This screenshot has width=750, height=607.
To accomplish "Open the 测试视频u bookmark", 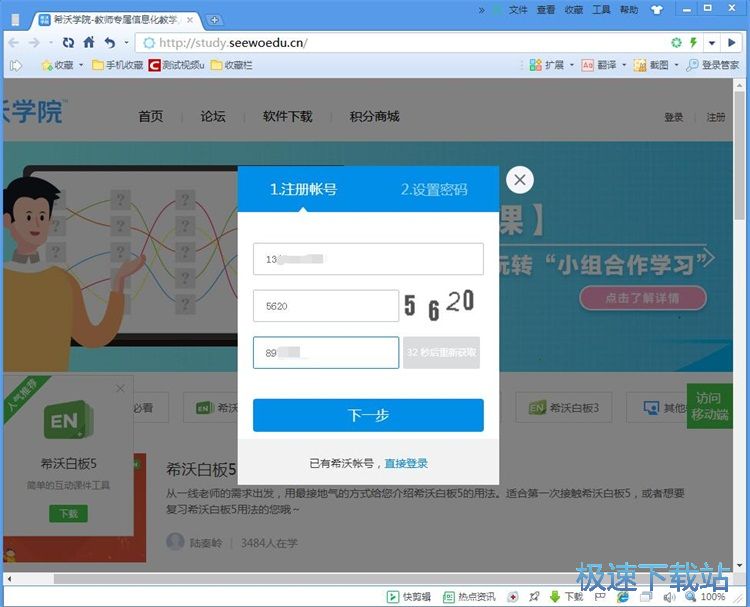I will click(x=176, y=65).
